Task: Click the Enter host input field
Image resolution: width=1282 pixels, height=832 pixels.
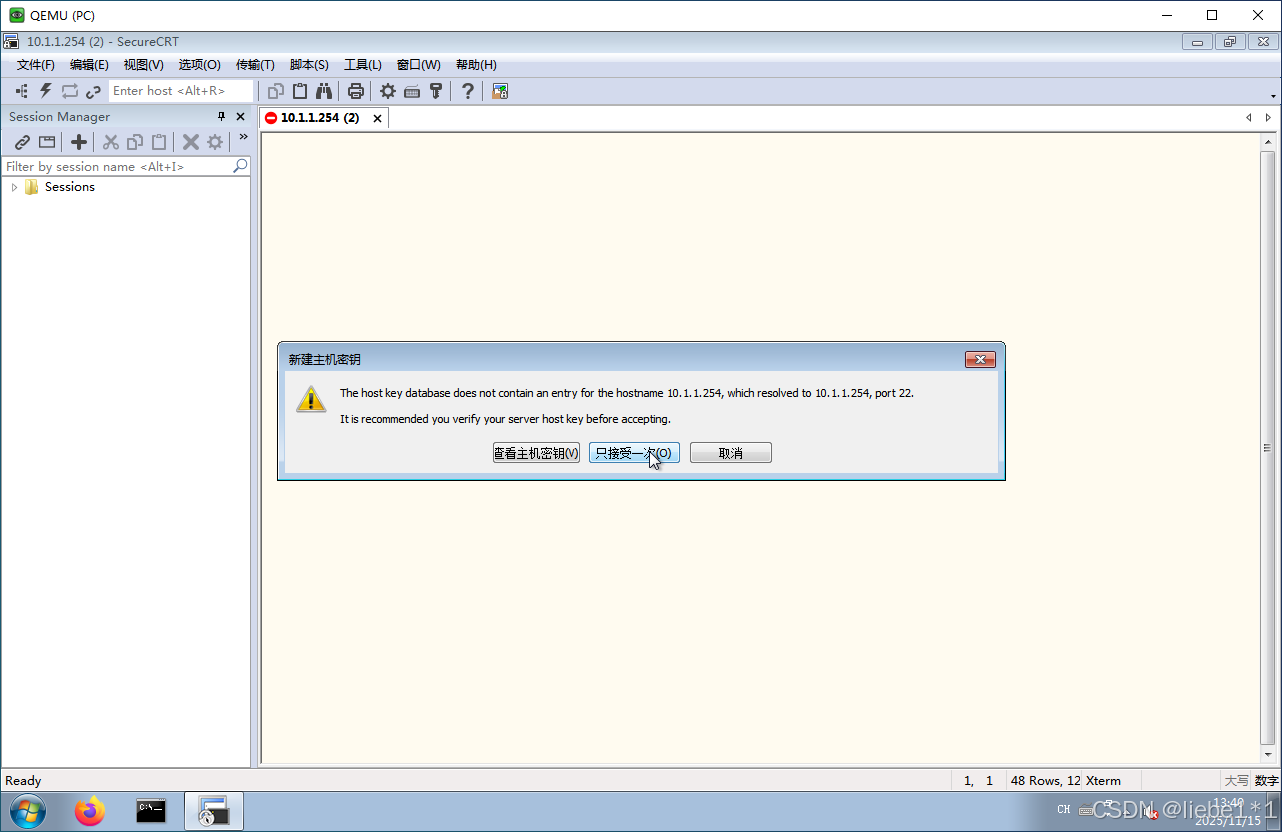Action: [x=181, y=91]
